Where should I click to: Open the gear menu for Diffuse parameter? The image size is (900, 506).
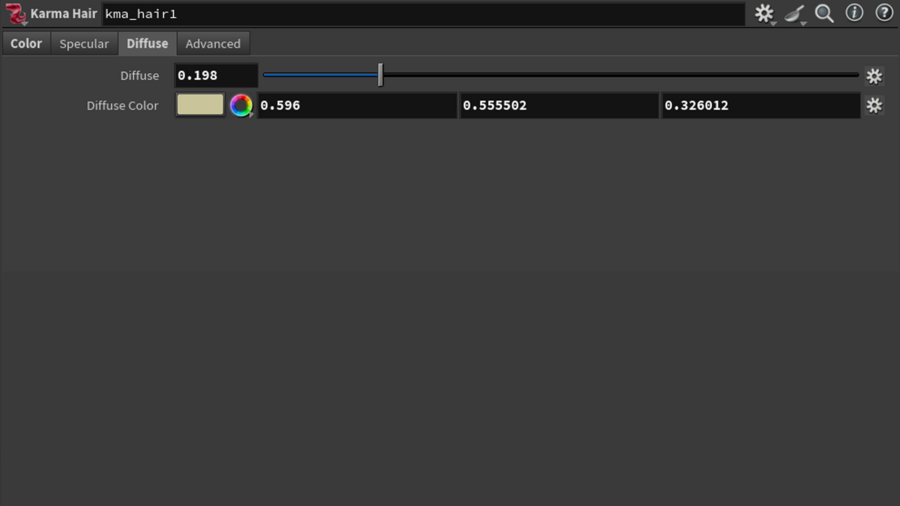874,76
